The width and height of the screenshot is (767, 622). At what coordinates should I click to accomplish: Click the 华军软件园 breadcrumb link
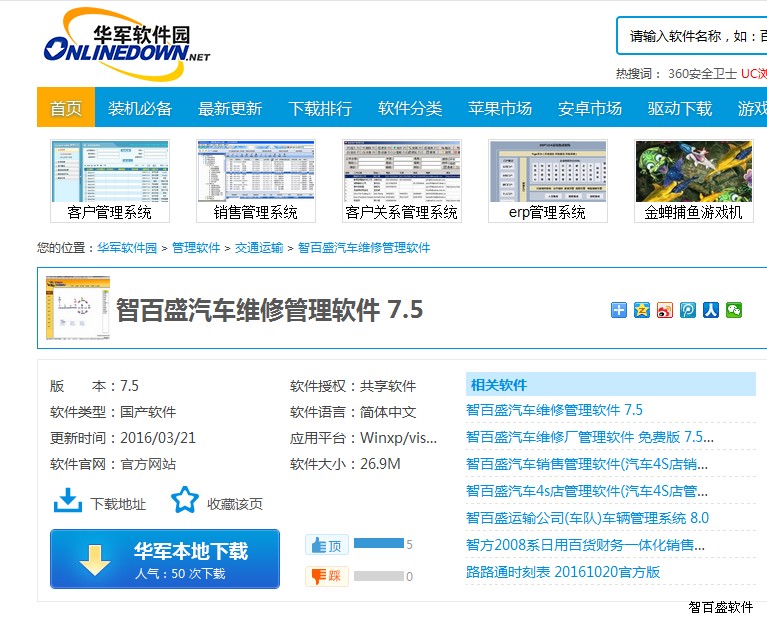coord(127,248)
